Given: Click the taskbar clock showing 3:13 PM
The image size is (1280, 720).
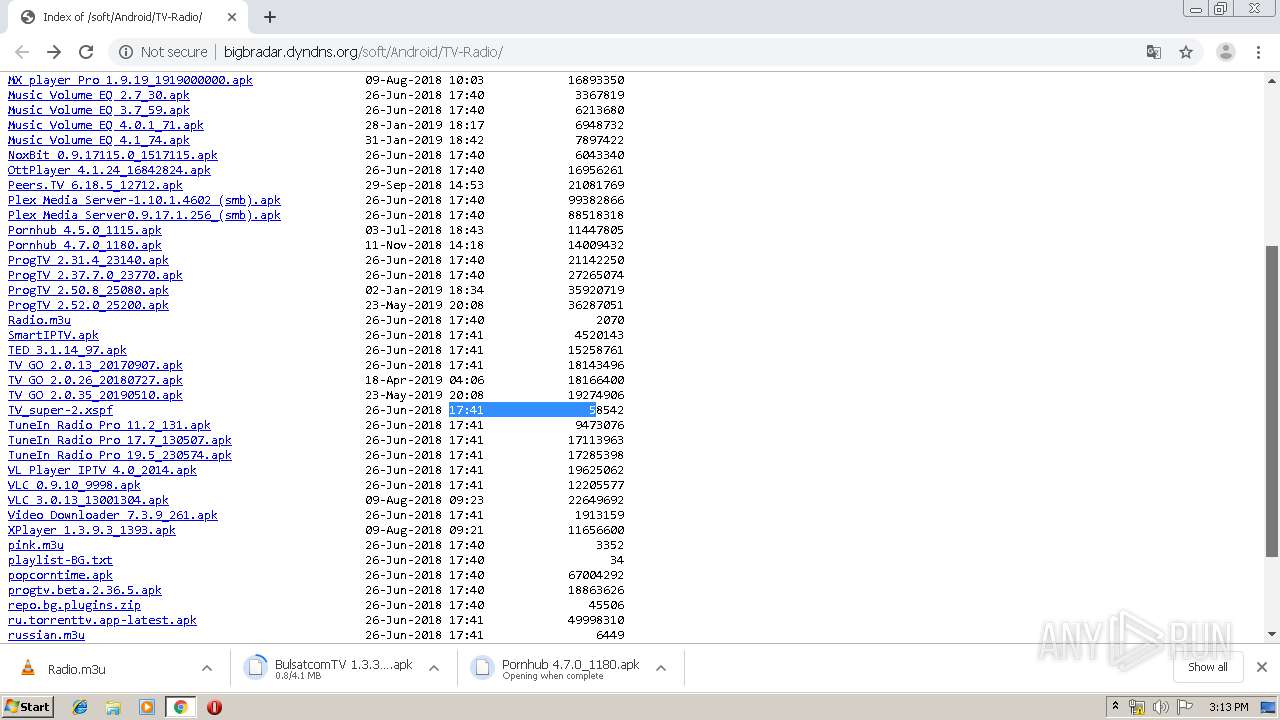Looking at the screenshot, I should pyautogui.click(x=1229, y=707).
